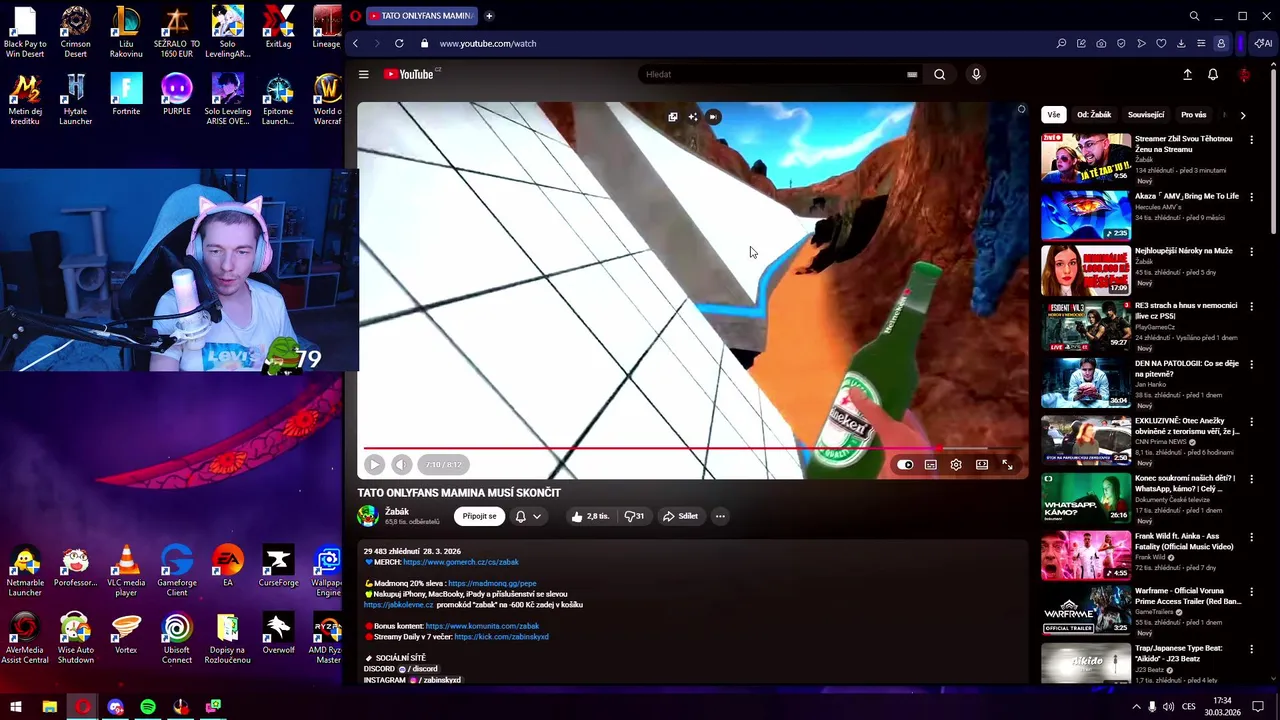1280x720 pixels.
Task: Reload the page in Opera
Action: [399, 43]
